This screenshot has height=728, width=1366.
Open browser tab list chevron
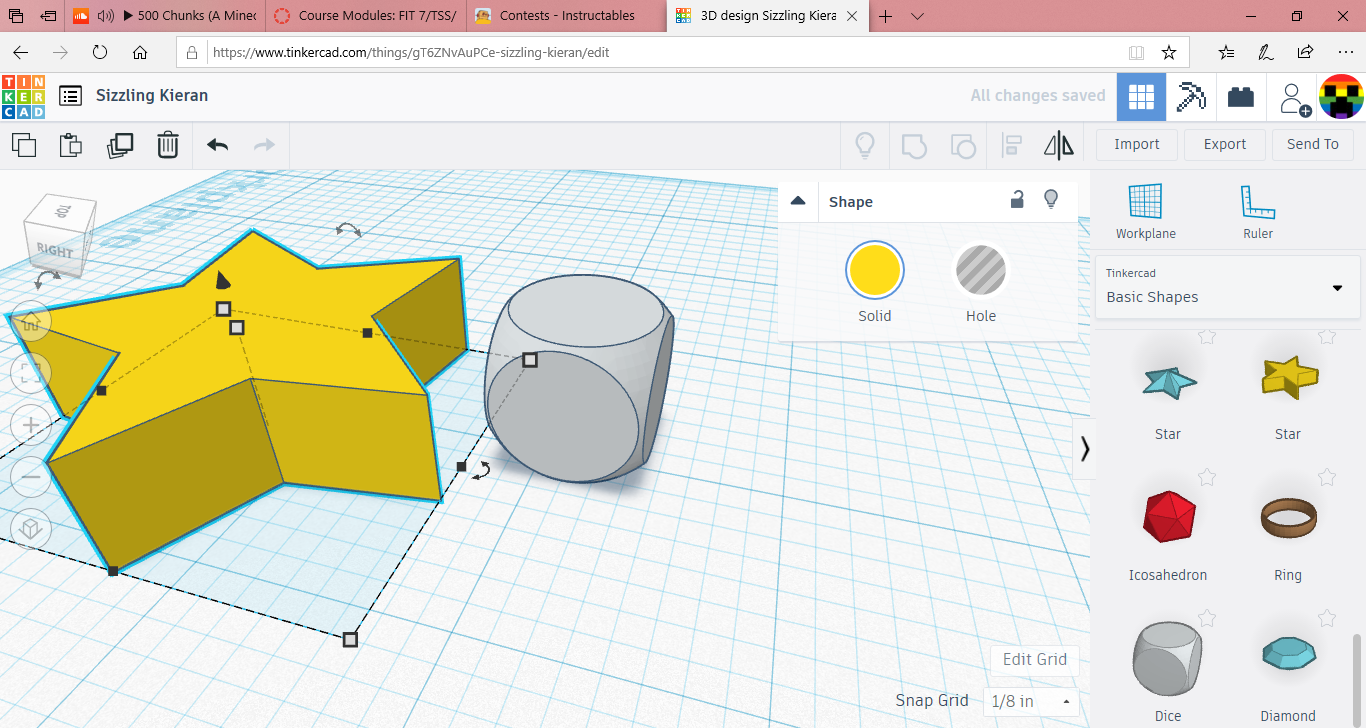point(917,16)
